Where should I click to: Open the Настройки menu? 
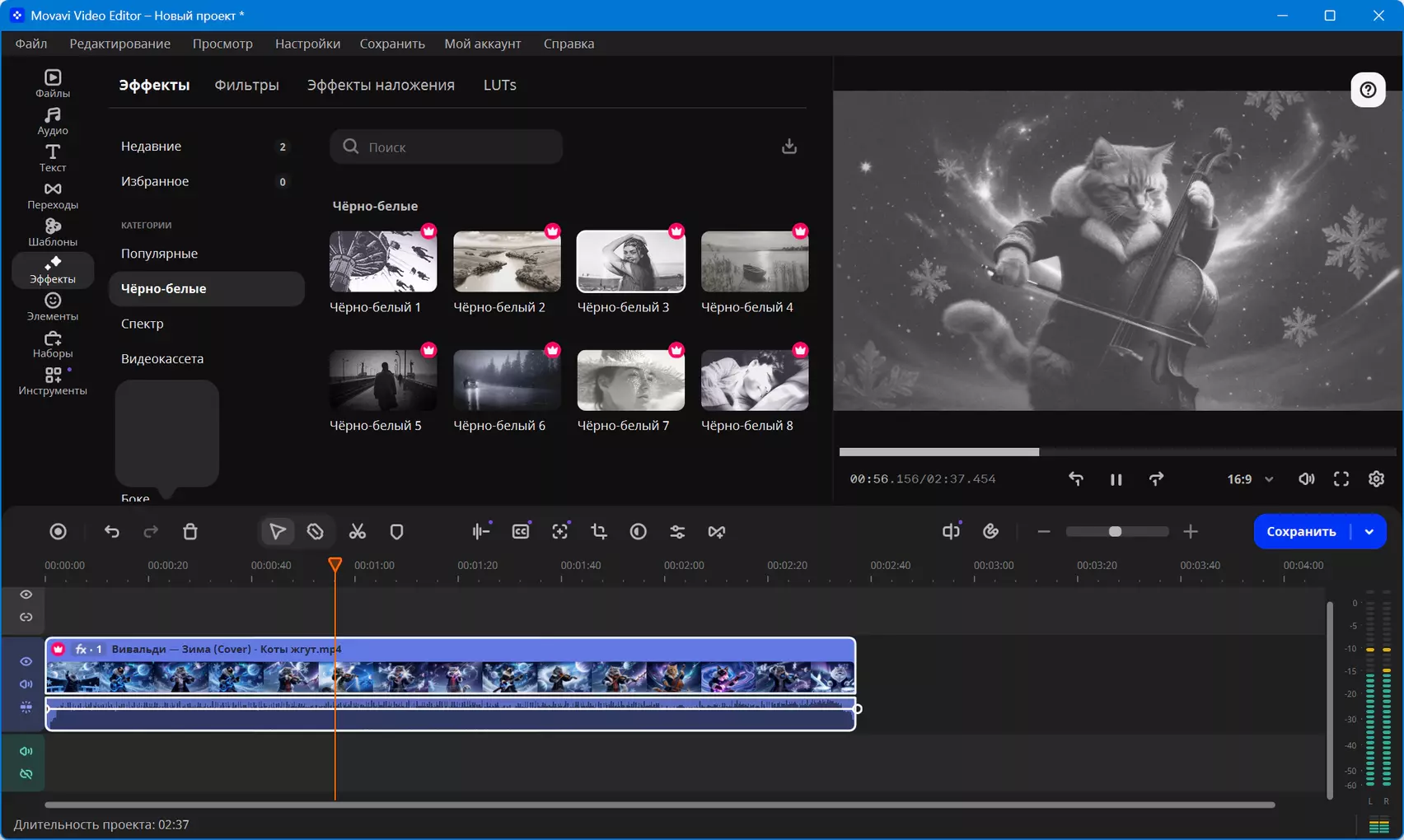click(307, 44)
